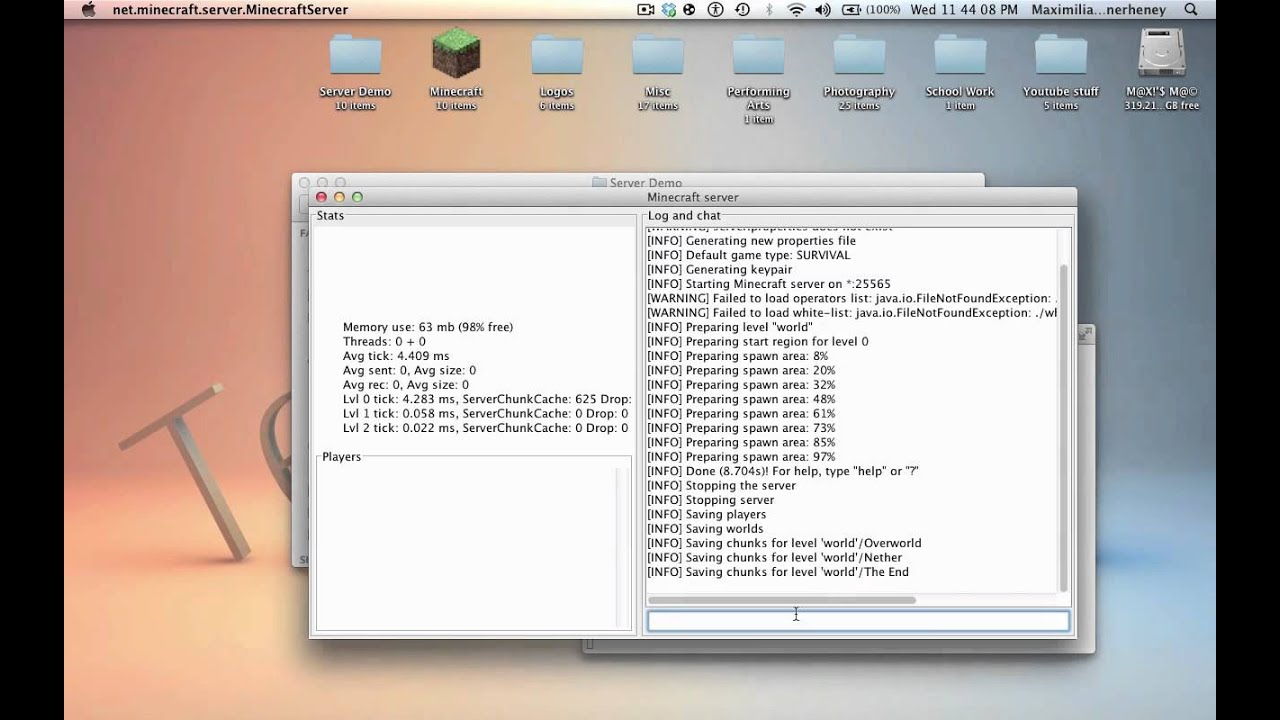Click the 'Threads: 0 + 0' line
The height and width of the screenshot is (720, 1280).
tap(384, 342)
